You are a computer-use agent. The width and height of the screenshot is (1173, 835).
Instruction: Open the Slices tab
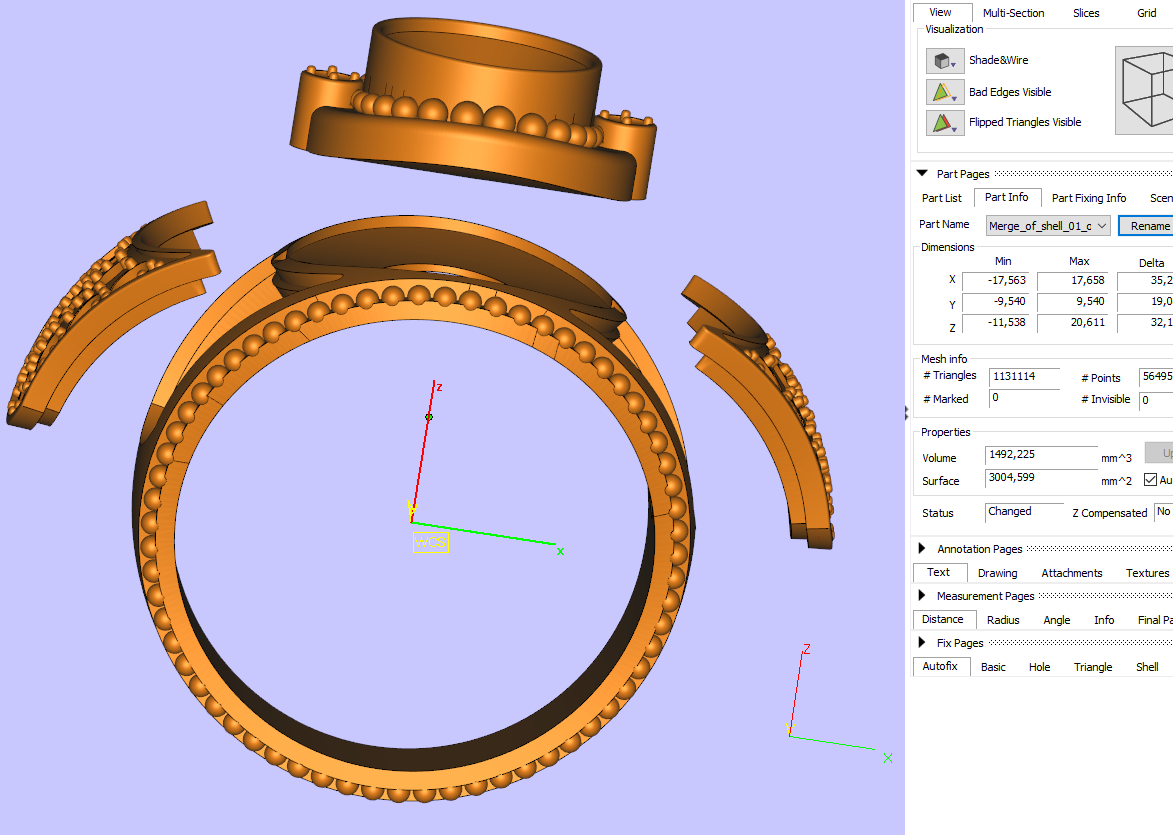[x=1086, y=13]
